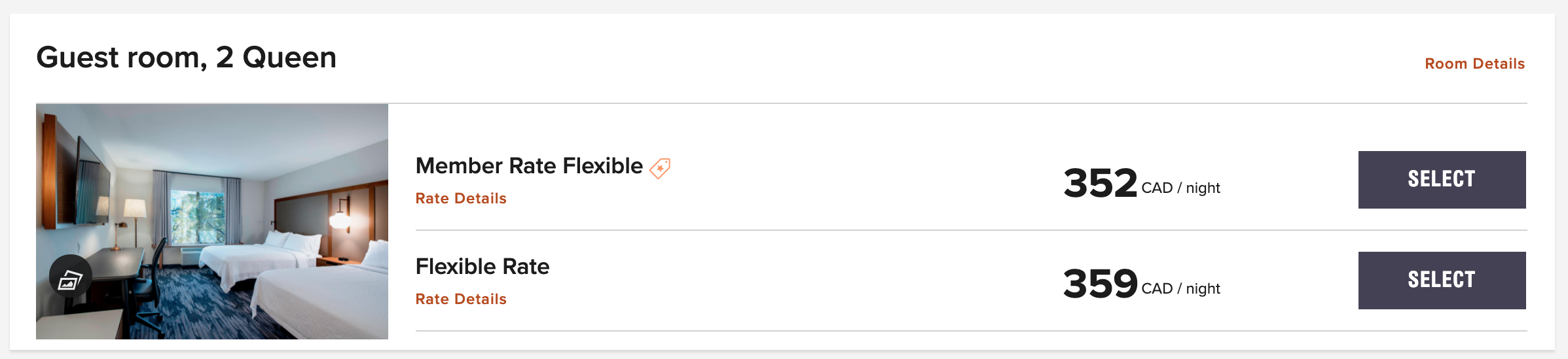Select the 352 CAD Member Rate Flexible
This screenshot has height=359, width=1568.
[1442, 180]
